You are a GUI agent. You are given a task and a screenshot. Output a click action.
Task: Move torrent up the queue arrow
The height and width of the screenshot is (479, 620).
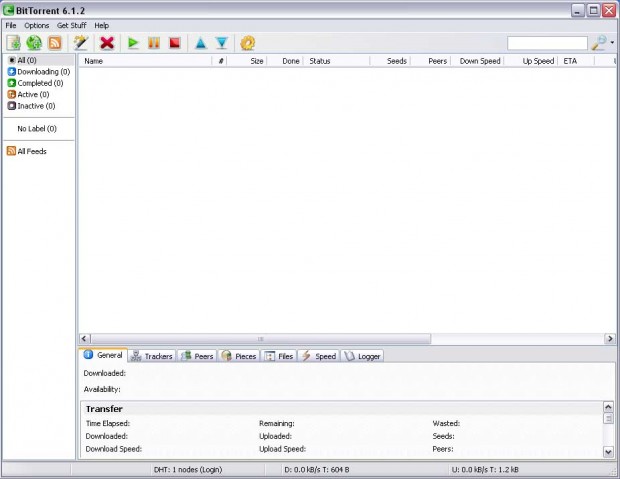coord(201,43)
